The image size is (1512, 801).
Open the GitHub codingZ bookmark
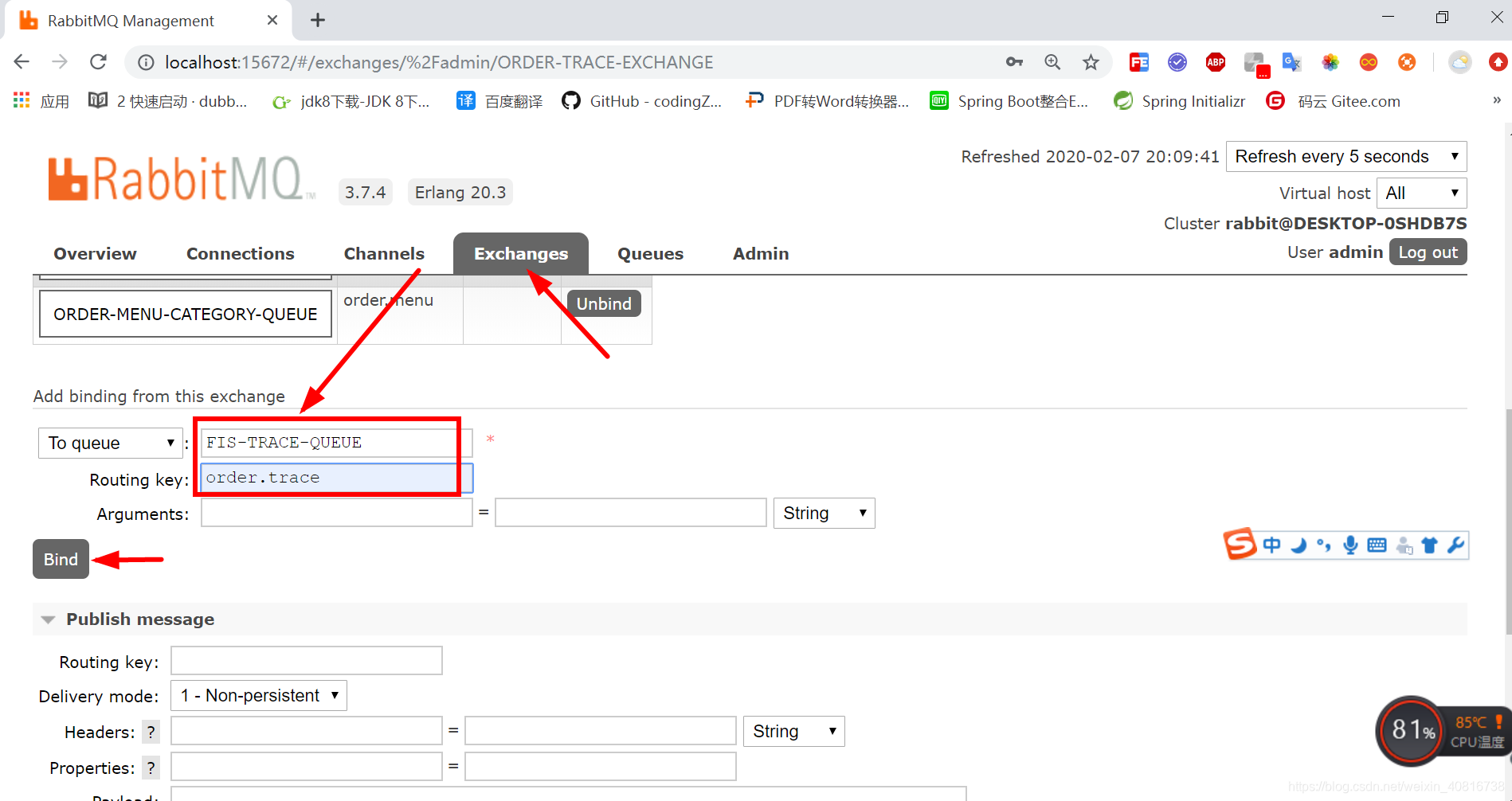click(x=641, y=101)
